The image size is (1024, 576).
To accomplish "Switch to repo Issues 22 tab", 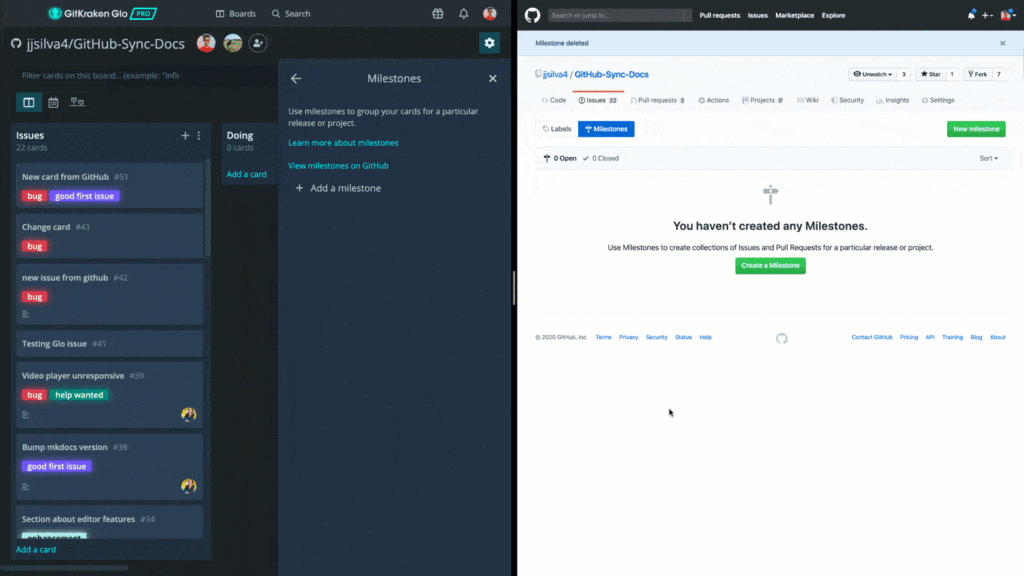I will [x=598, y=101].
